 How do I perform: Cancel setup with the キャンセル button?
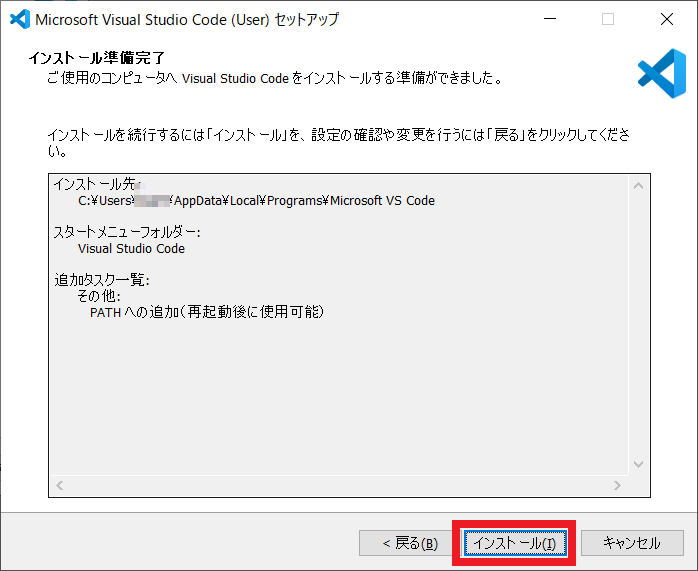(632, 543)
